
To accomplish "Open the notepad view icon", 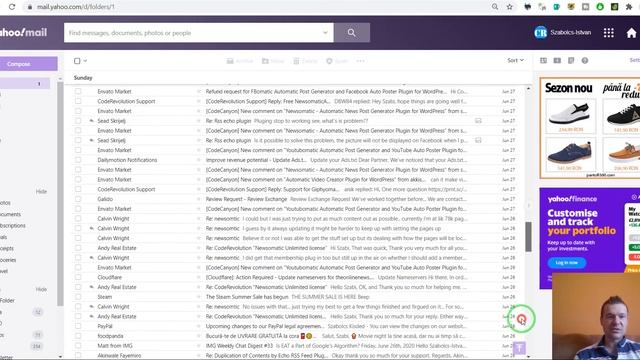I will coord(571,60).
